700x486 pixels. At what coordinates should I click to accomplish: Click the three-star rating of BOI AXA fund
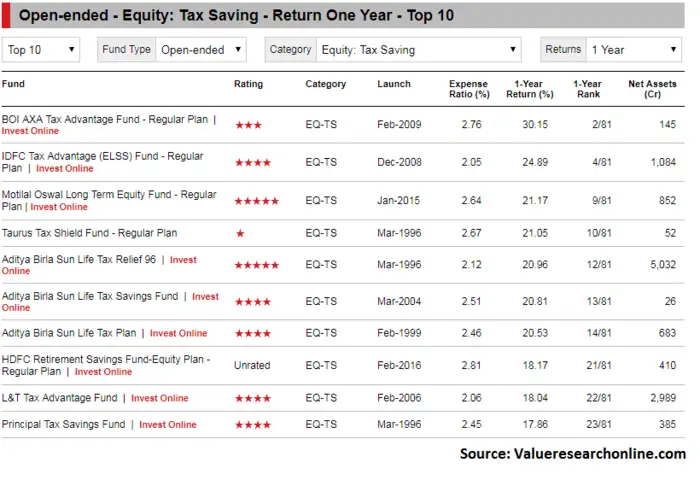[249, 125]
